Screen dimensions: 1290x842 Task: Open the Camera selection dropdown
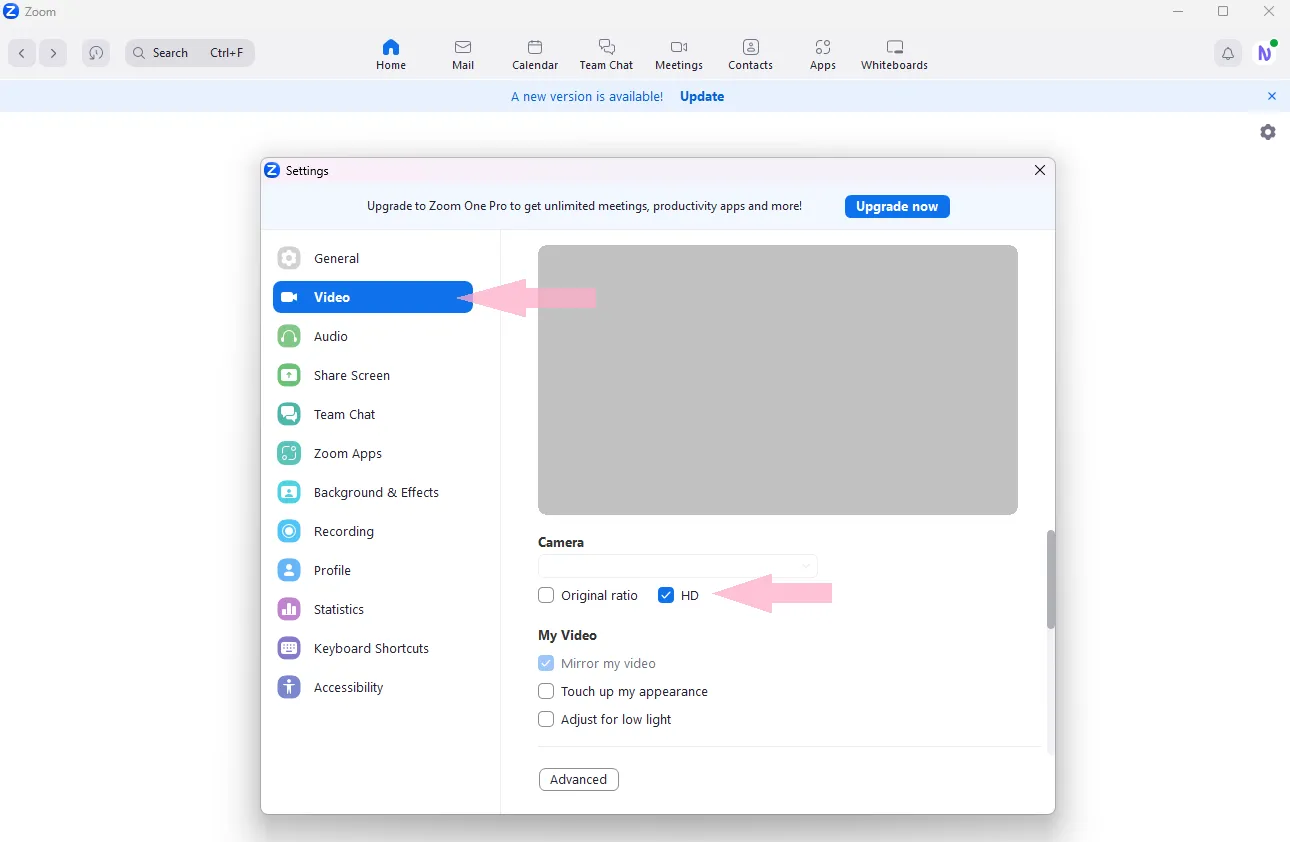[x=678, y=566]
